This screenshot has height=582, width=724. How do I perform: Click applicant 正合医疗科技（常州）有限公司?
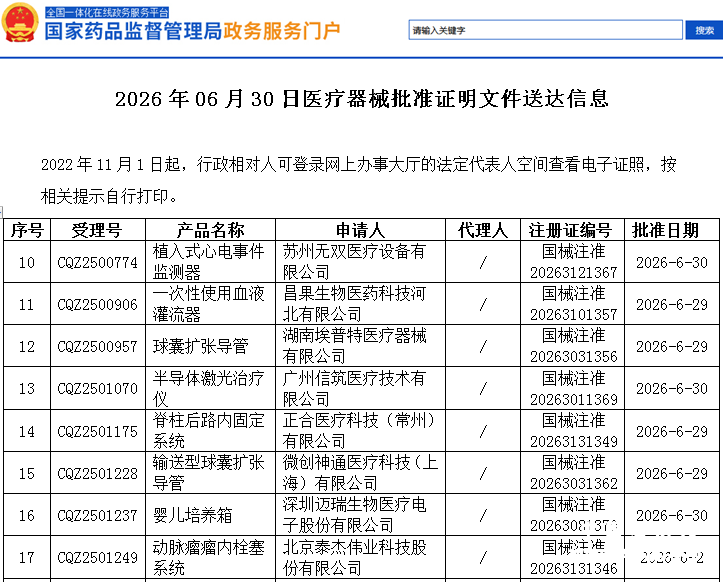(x=359, y=430)
